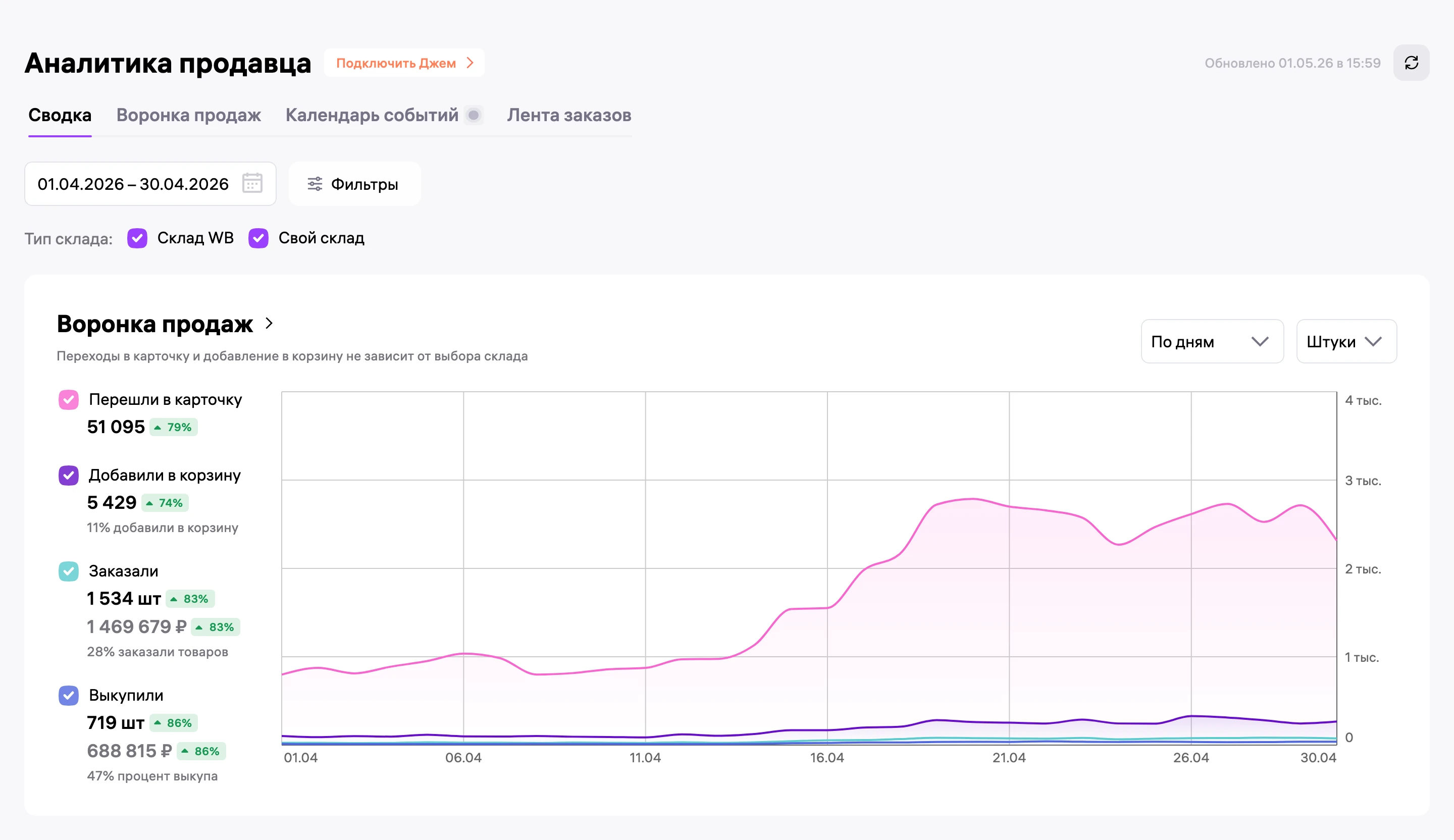Click the refresh data icon
The height and width of the screenshot is (840, 1454).
tap(1411, 63)
